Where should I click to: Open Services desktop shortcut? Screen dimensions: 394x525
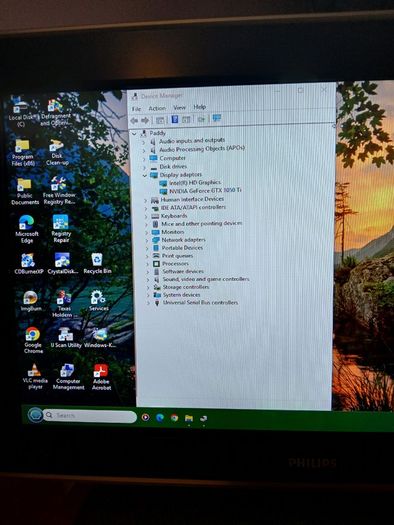98,301
